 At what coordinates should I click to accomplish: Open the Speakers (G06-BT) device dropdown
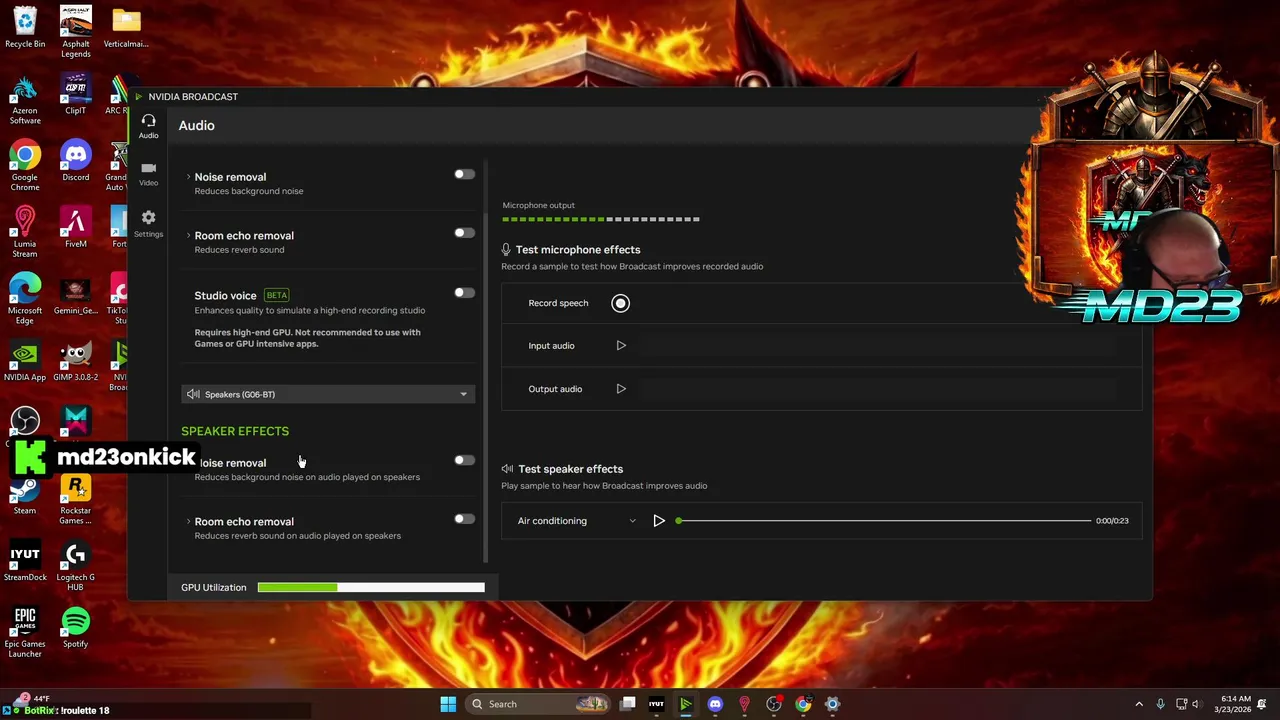click(x=328, y=394)
